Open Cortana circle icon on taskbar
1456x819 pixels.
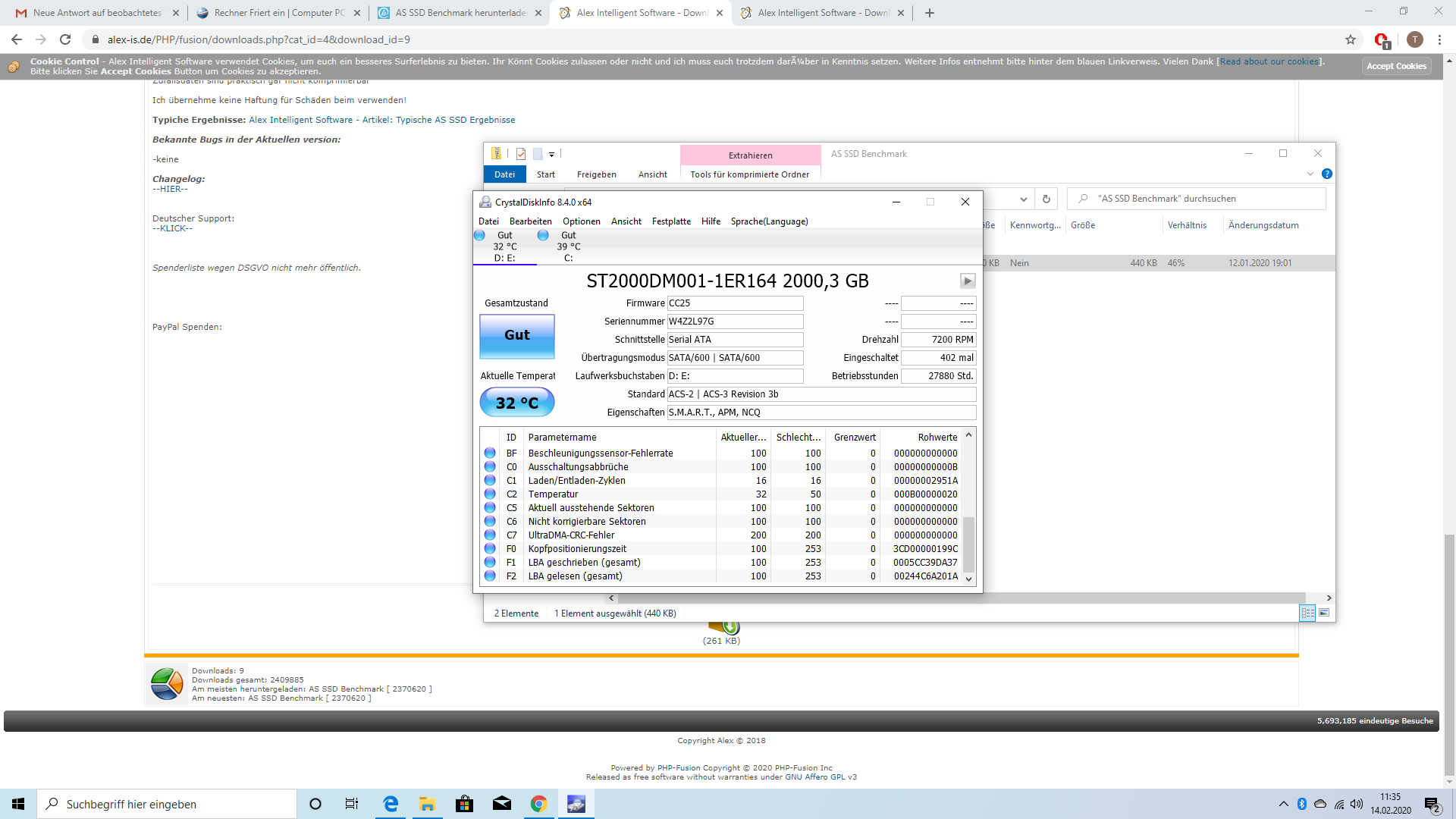point(315,804)
